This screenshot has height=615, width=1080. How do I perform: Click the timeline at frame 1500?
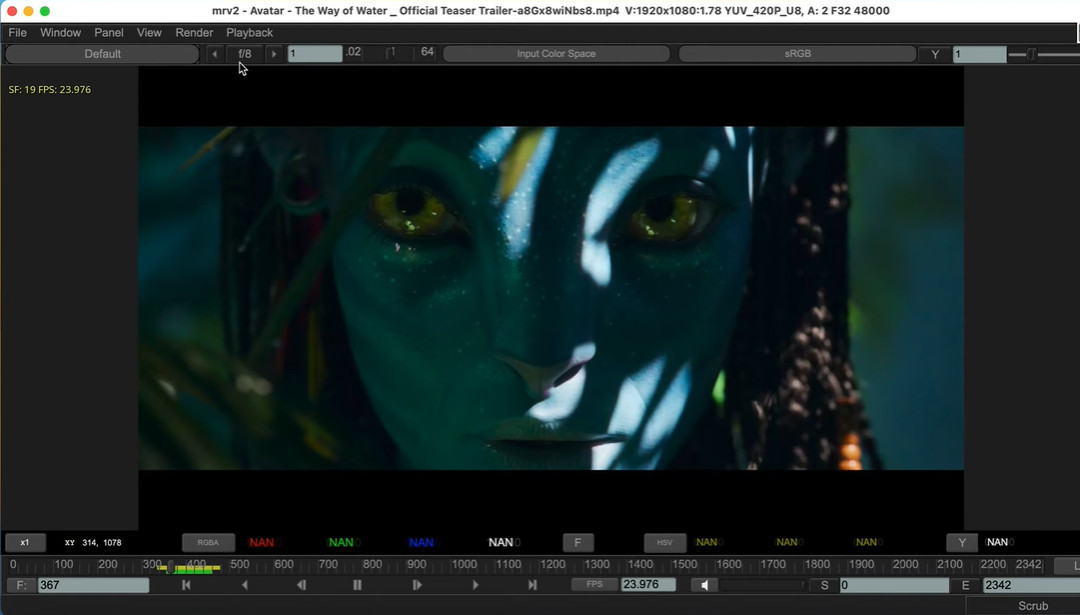pos(685,565)
